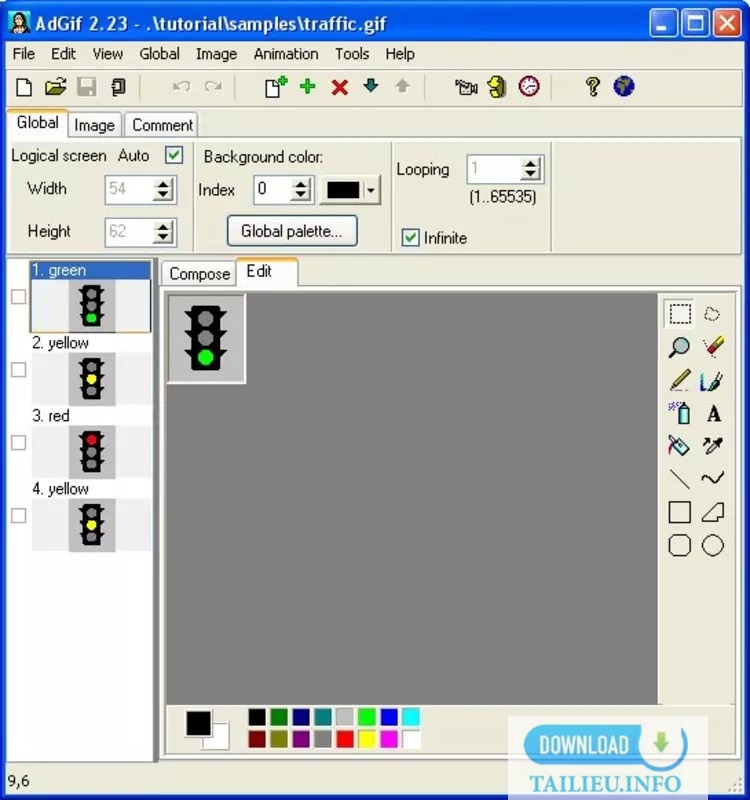Open the Animation menu

(x=286, y=54)
